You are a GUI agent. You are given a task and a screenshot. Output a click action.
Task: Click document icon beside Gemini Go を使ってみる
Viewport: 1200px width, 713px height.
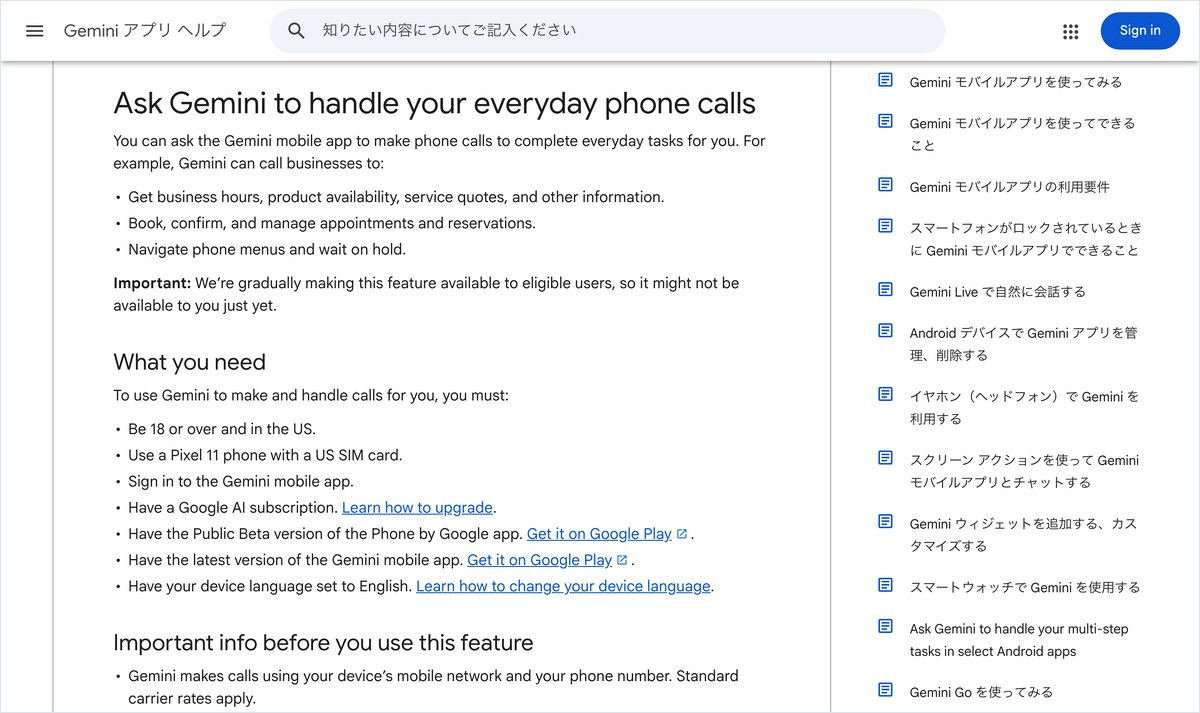[x=885, y=690]
